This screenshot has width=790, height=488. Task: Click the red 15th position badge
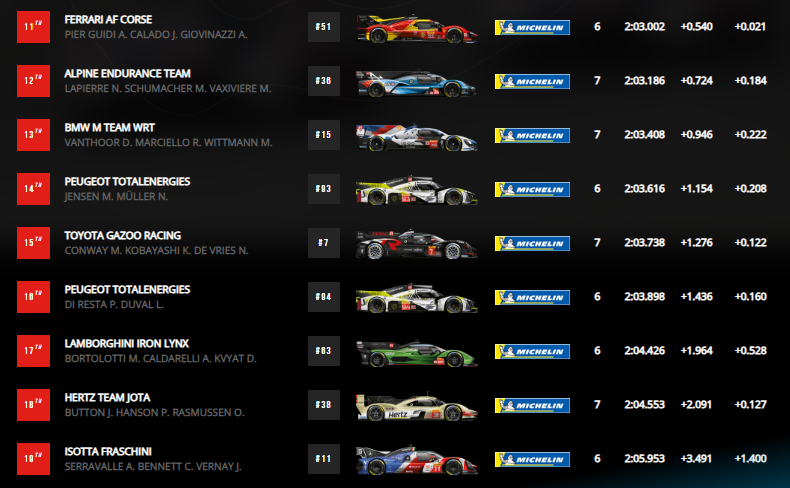click(33, 243)
